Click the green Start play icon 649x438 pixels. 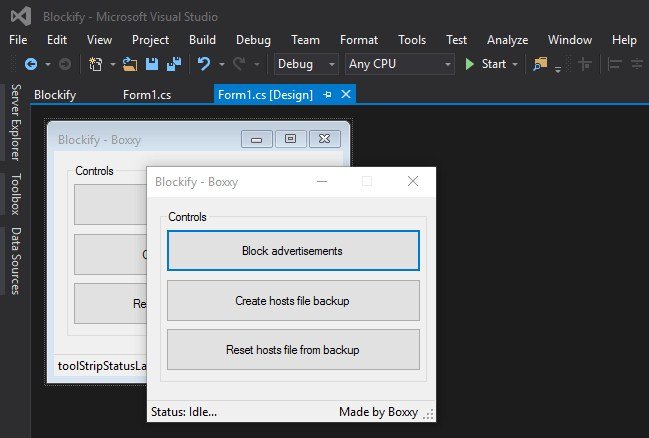click(469, 64)
